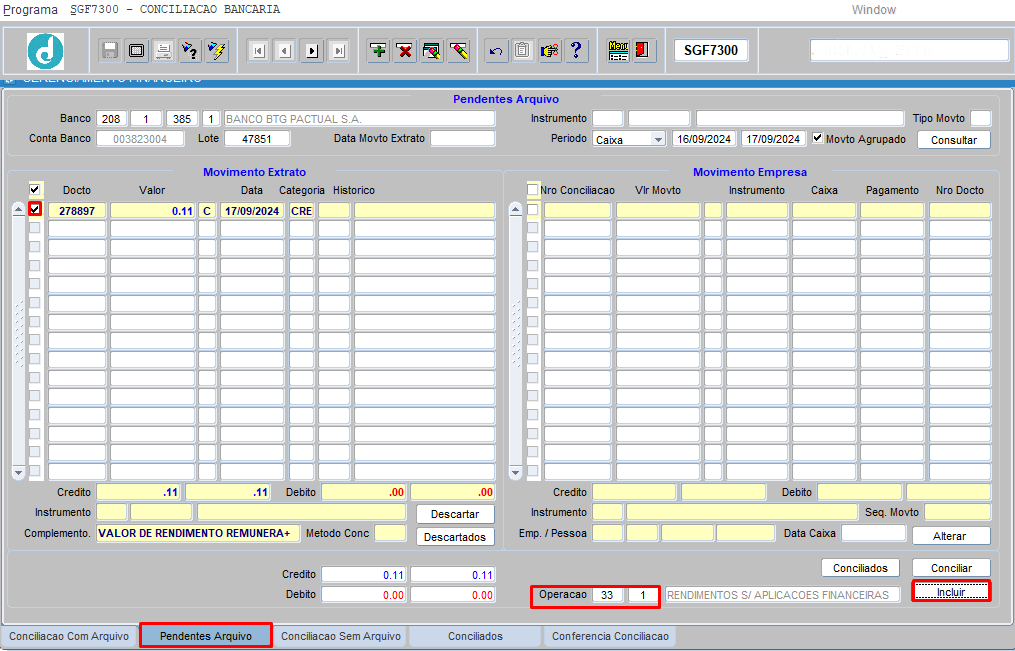Click the Complemento field VALOR DE RENDIMENTO REMUNERA+
This screenshot has height=651, width=1015.
pyautogui.click(x=198, y=533)
